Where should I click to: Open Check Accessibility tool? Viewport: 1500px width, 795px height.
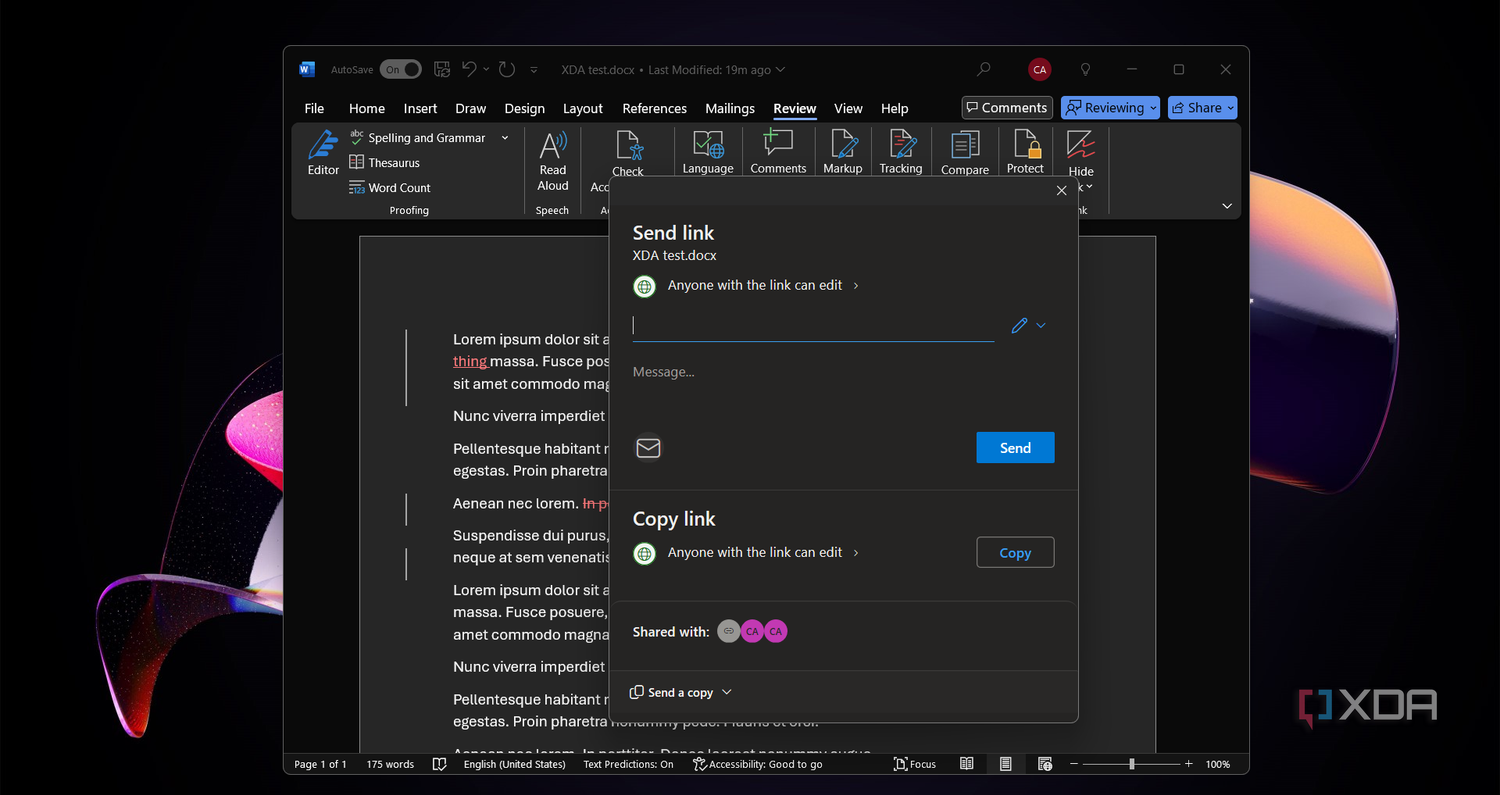tap(628, 153)
